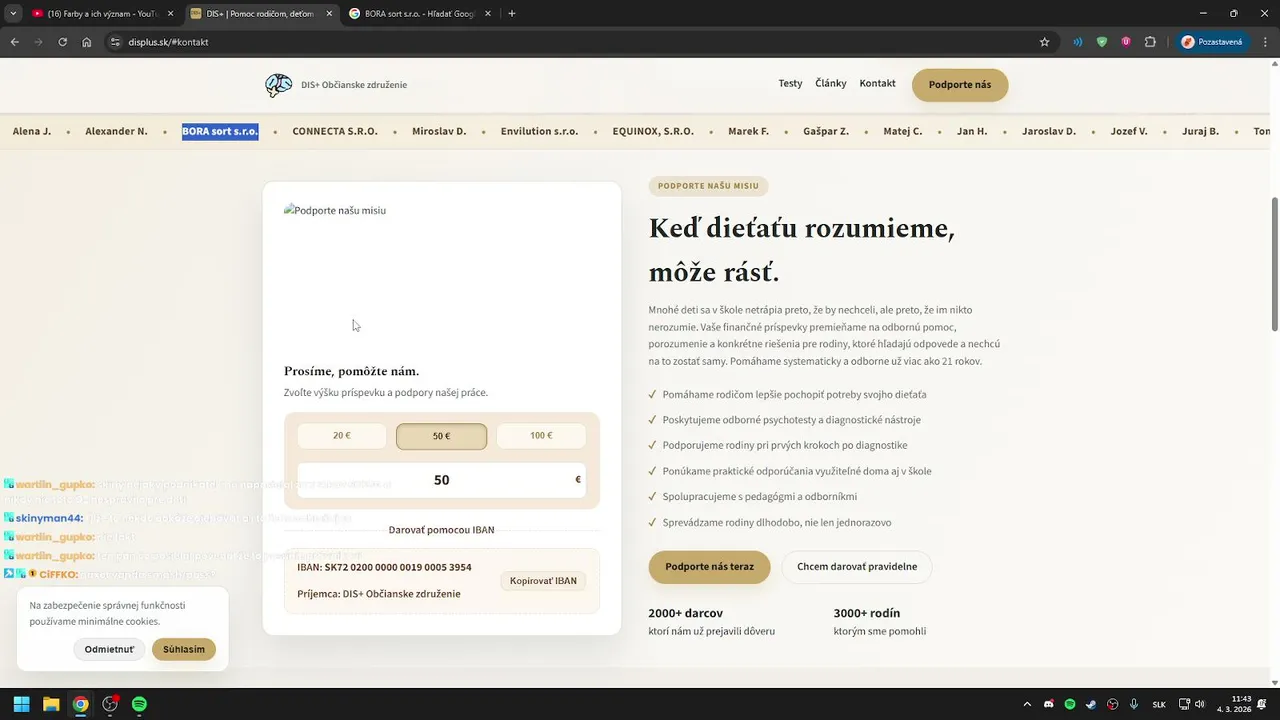The height and width of the screenshot is (720, 1280).
Task: Open a new browser tab
Action: [x=512, y=13]
